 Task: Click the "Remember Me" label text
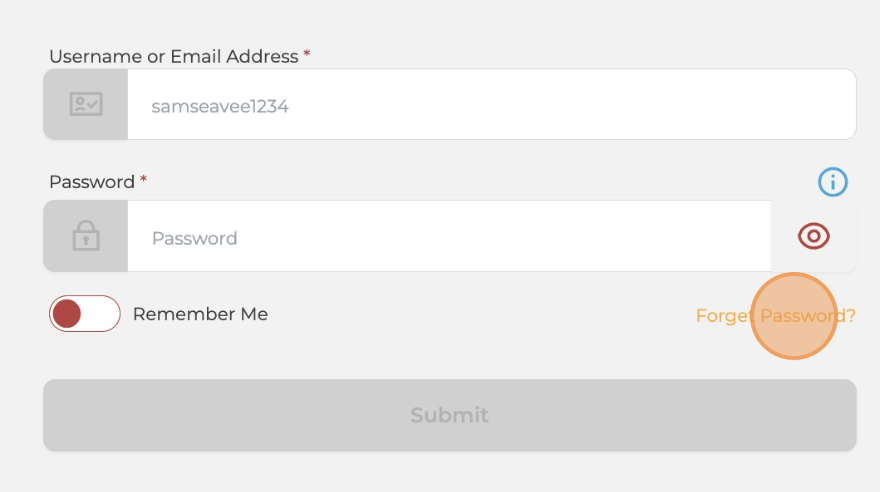click(x=200, y=314)
